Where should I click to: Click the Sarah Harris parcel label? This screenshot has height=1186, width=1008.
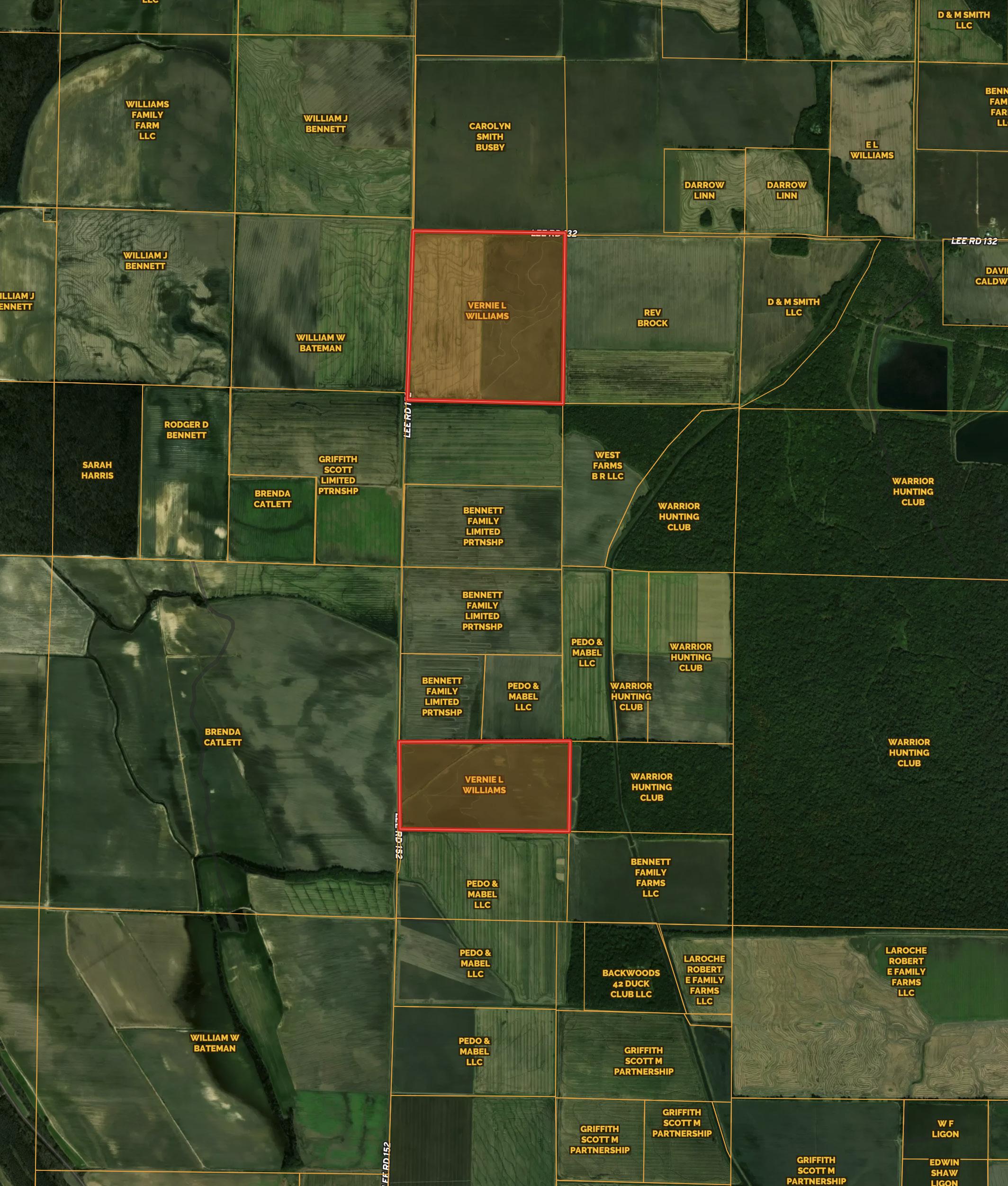tap(97, 470)
